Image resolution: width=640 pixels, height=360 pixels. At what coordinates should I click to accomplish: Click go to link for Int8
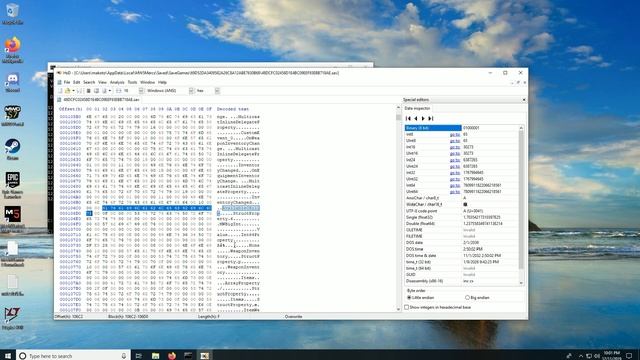pos(455,134)
